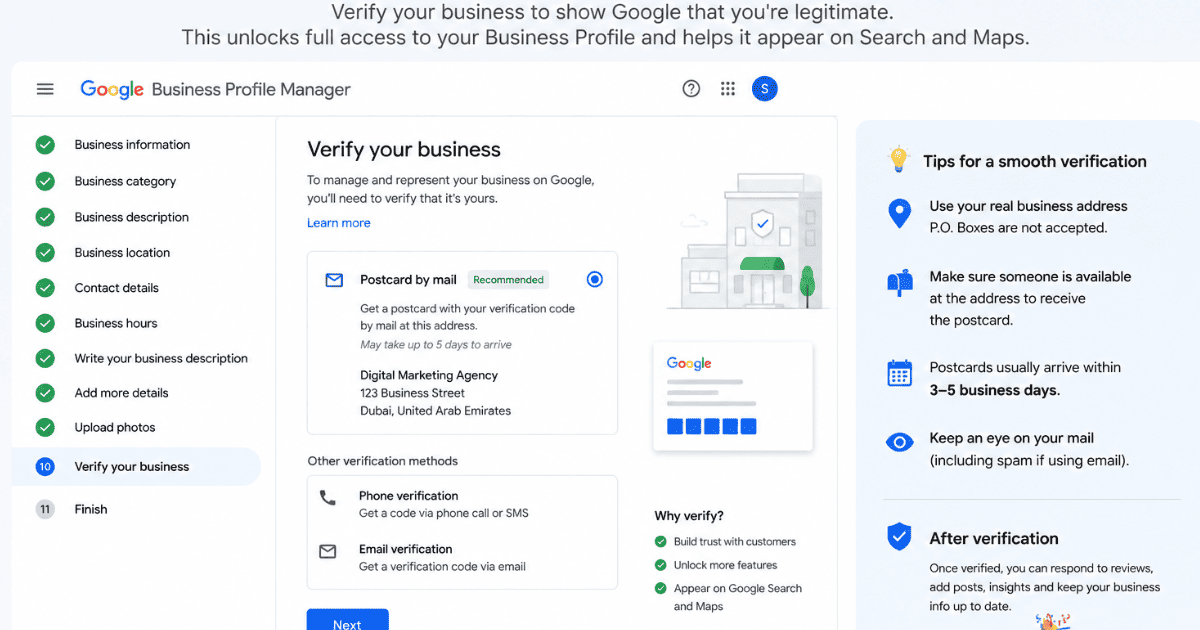Image resolution: width=1200 pixels, height=630 pixels.
Task: Click the Next button
Action: pyautogui.click(x=347, y=620)
